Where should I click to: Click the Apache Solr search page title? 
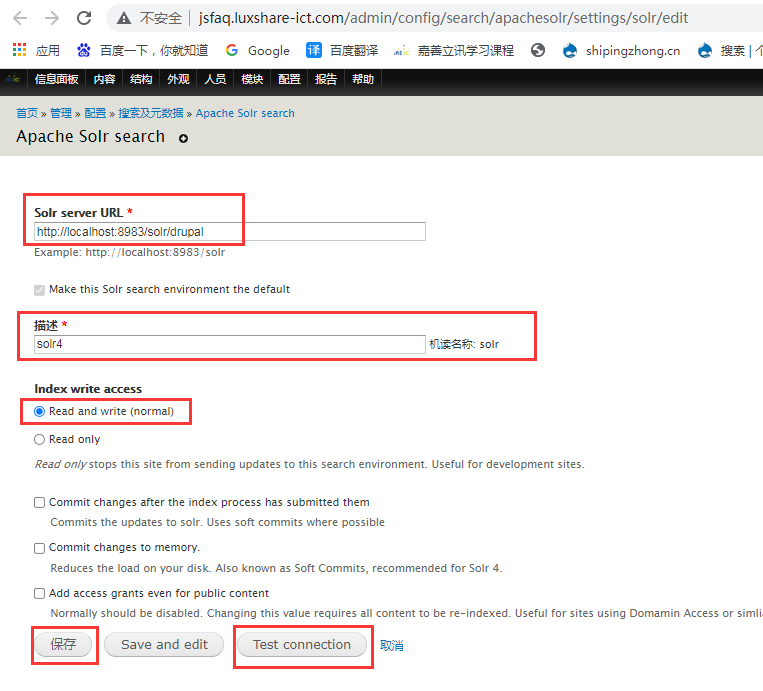click(x=91, y=137)
